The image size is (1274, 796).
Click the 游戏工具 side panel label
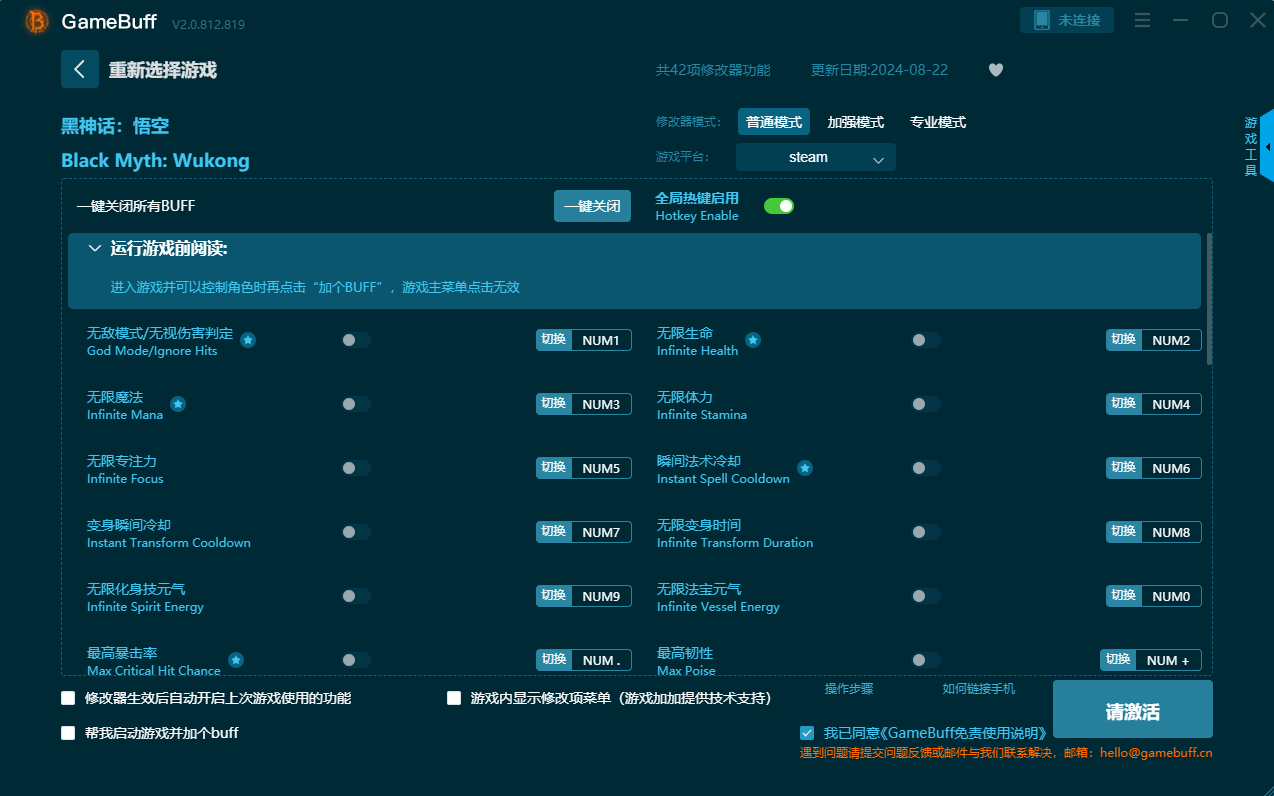[x=1250, y=147]
